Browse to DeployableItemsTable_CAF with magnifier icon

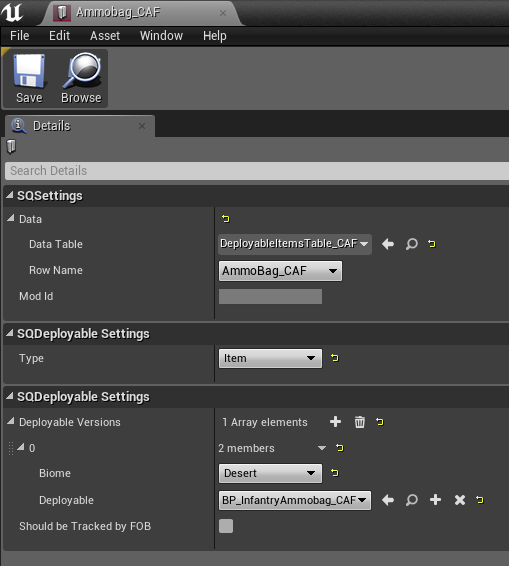click(412, 244)
